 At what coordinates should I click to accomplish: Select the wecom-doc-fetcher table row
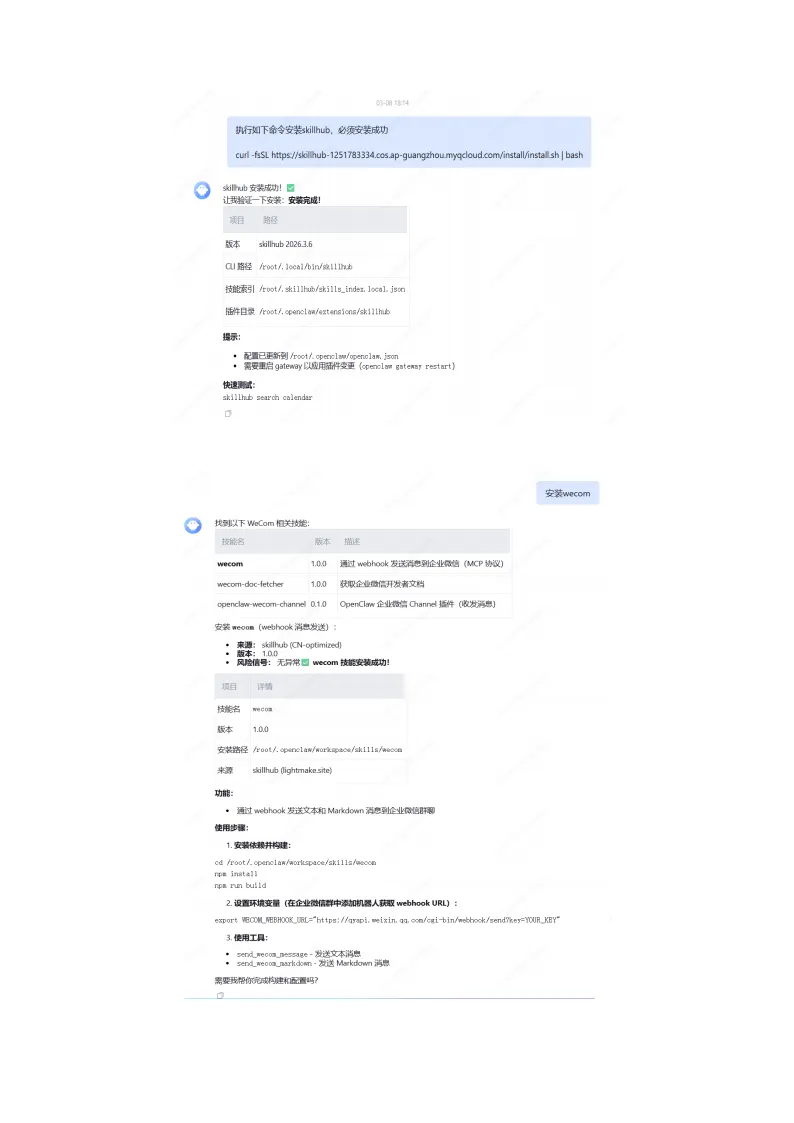click(x=363, y=584)
